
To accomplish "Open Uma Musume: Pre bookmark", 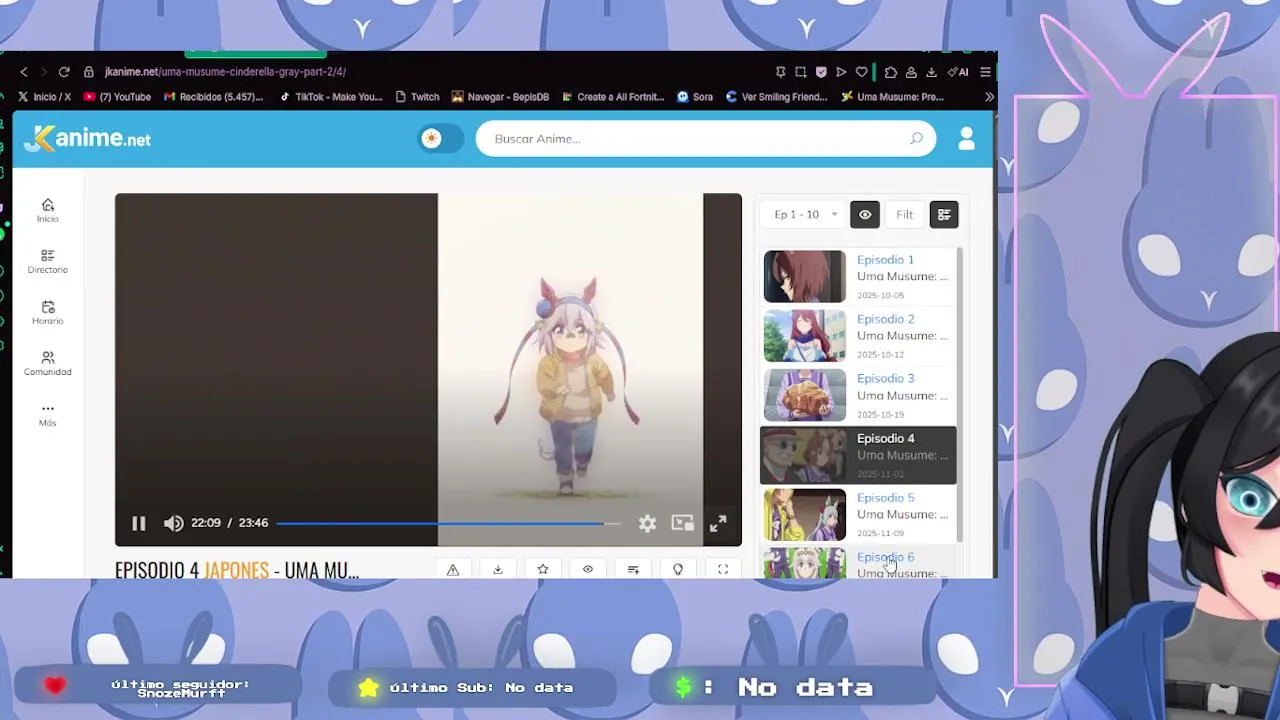I will pyautogui.click(x=893, y=97).
